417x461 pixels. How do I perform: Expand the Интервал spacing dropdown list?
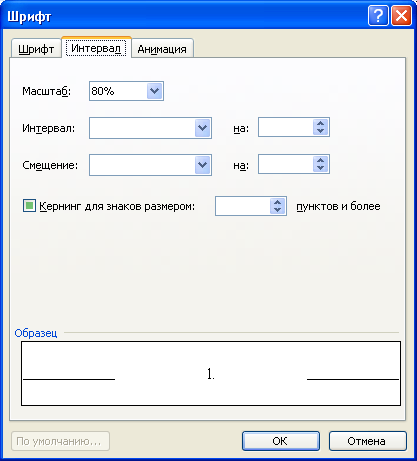202,128
